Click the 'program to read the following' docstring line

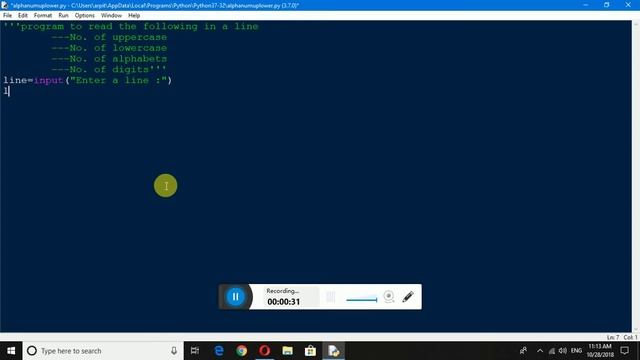click(131, 27)
